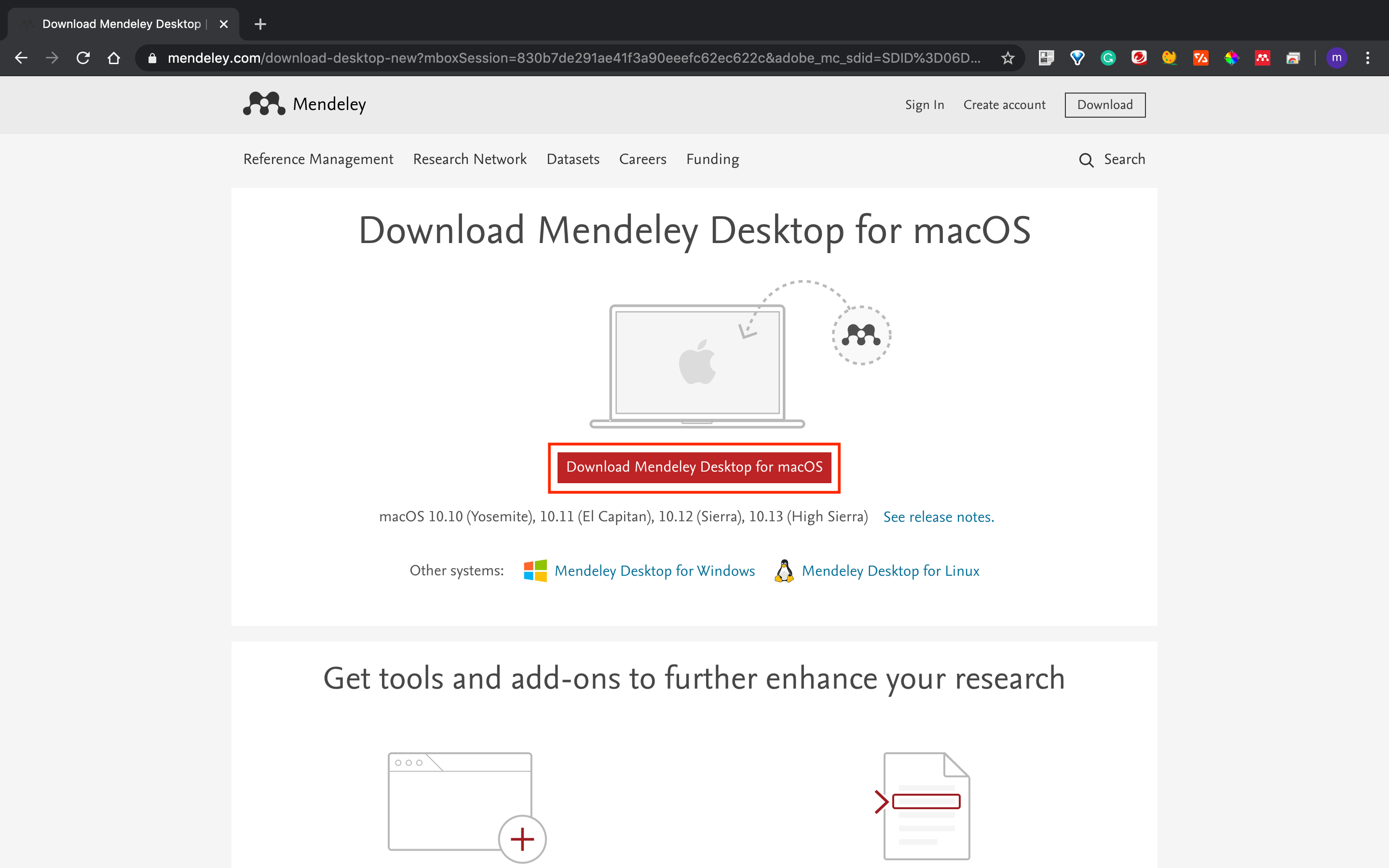The image size is (1389, 868).
Task: Click the top-right Download button
Action: pyautogui.click(x=1104, y=104)
